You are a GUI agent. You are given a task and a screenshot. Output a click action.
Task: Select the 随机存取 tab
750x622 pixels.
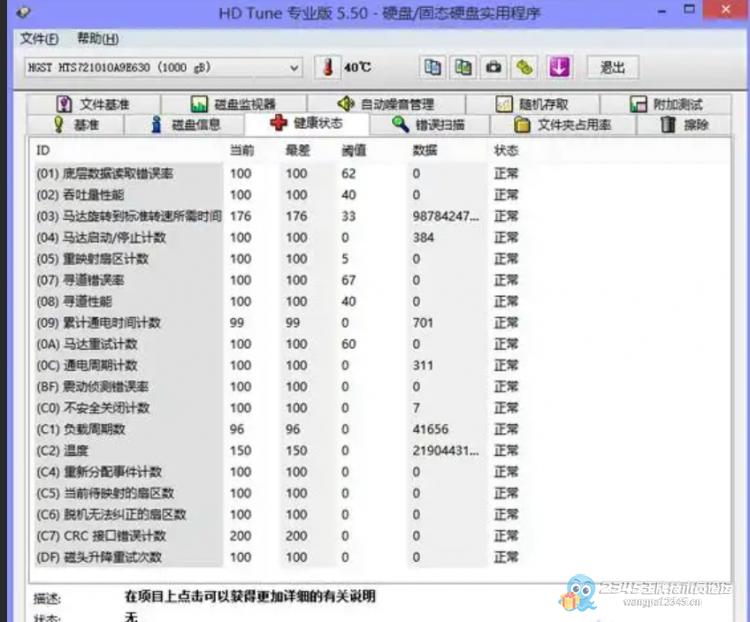(x=532, y=104)
